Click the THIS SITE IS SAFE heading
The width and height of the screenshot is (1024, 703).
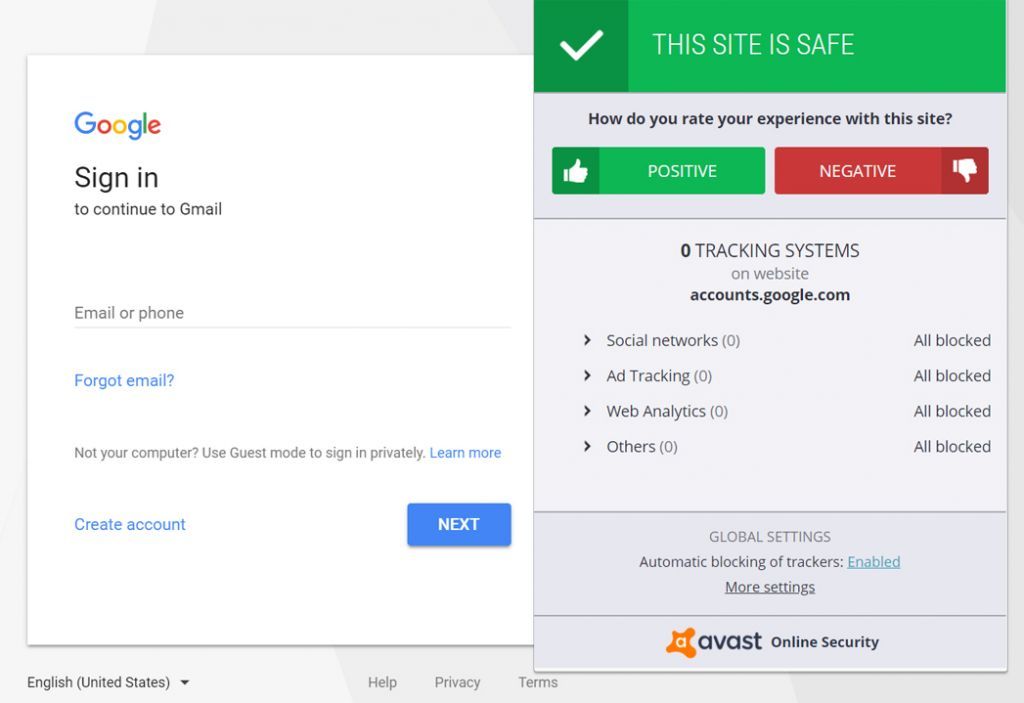(753, 45)
